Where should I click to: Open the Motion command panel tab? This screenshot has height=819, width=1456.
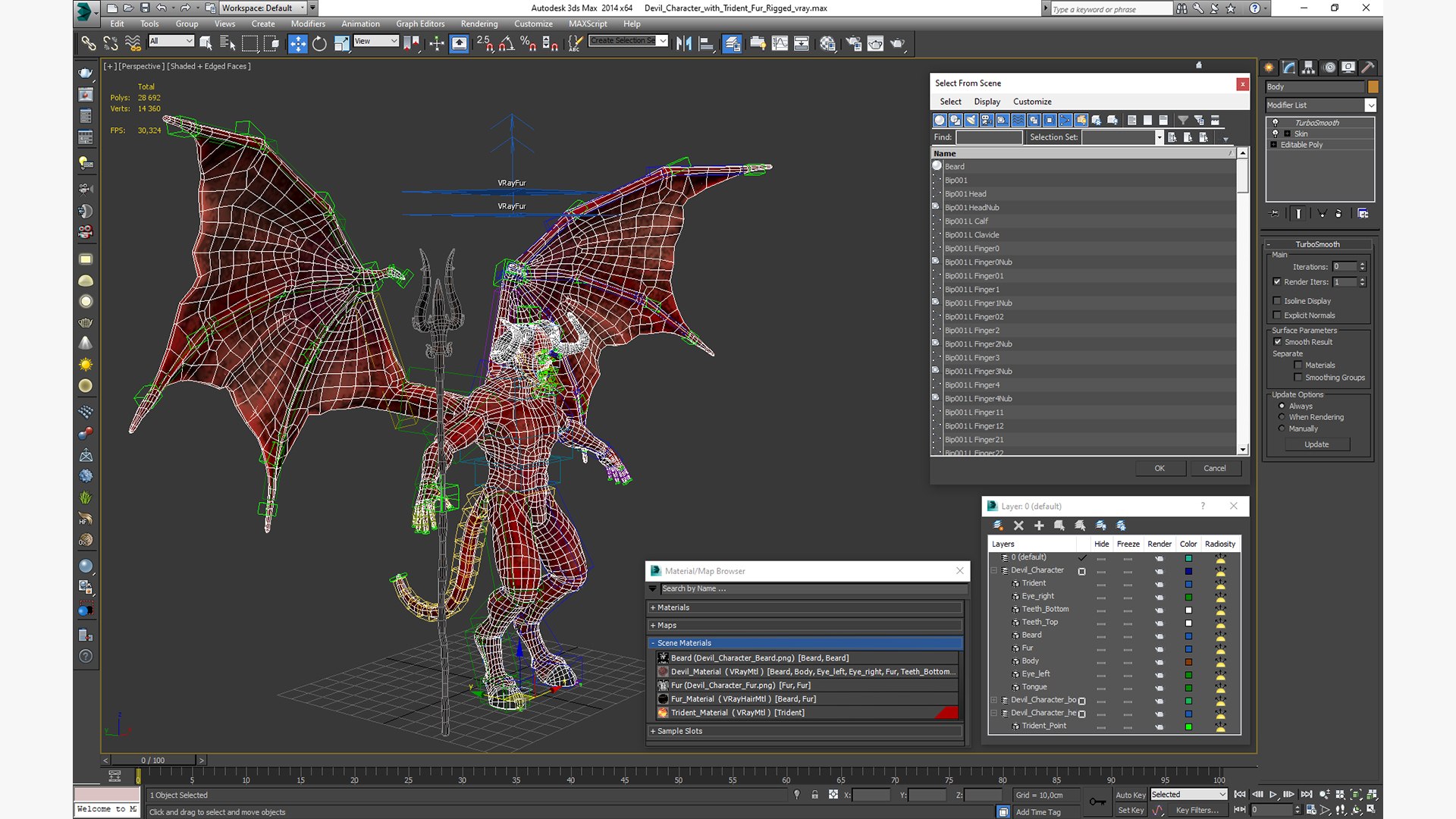tap(1329, 67)
